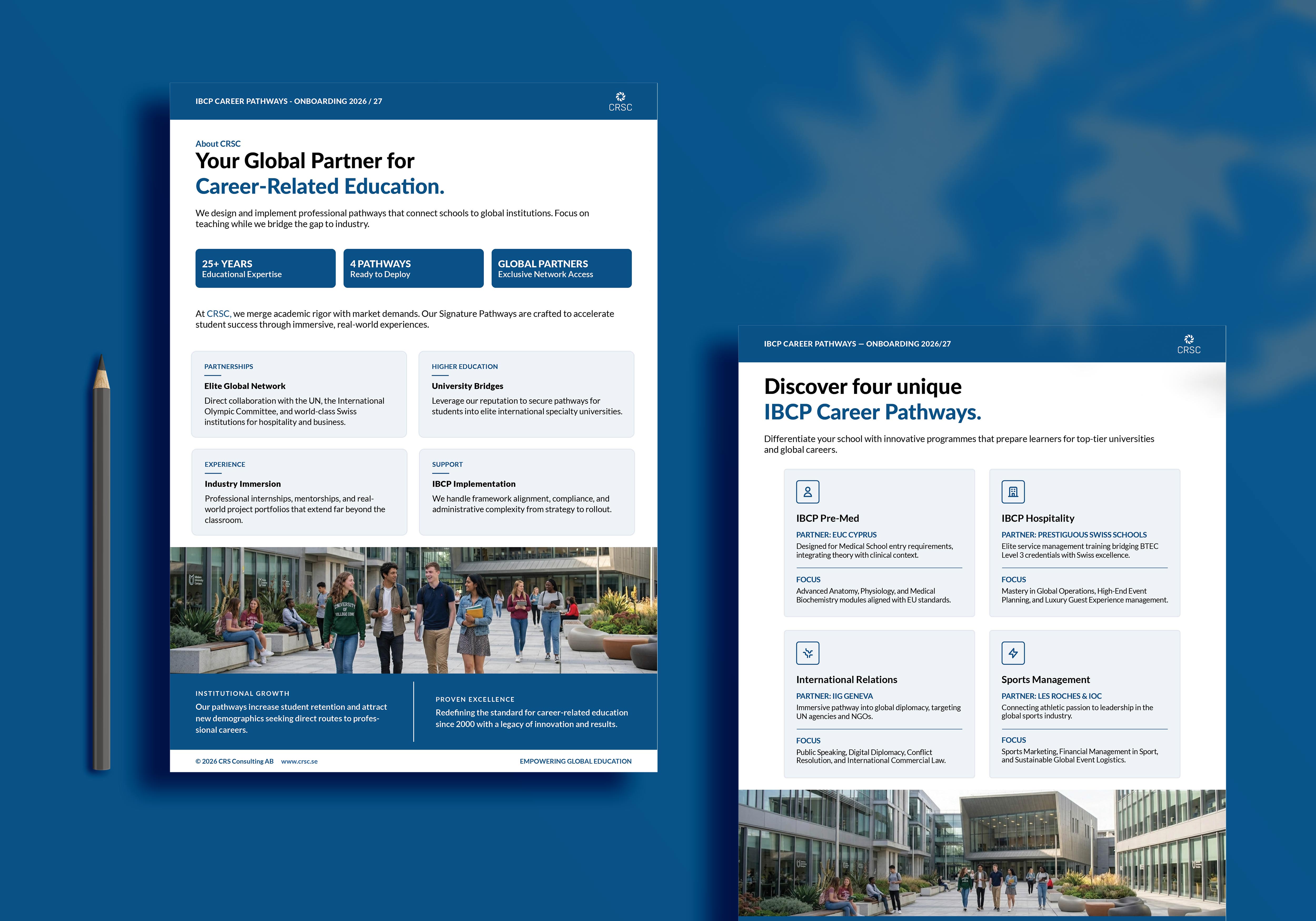Click 'Career-Related Education.' blue headline

pos(320,187)
